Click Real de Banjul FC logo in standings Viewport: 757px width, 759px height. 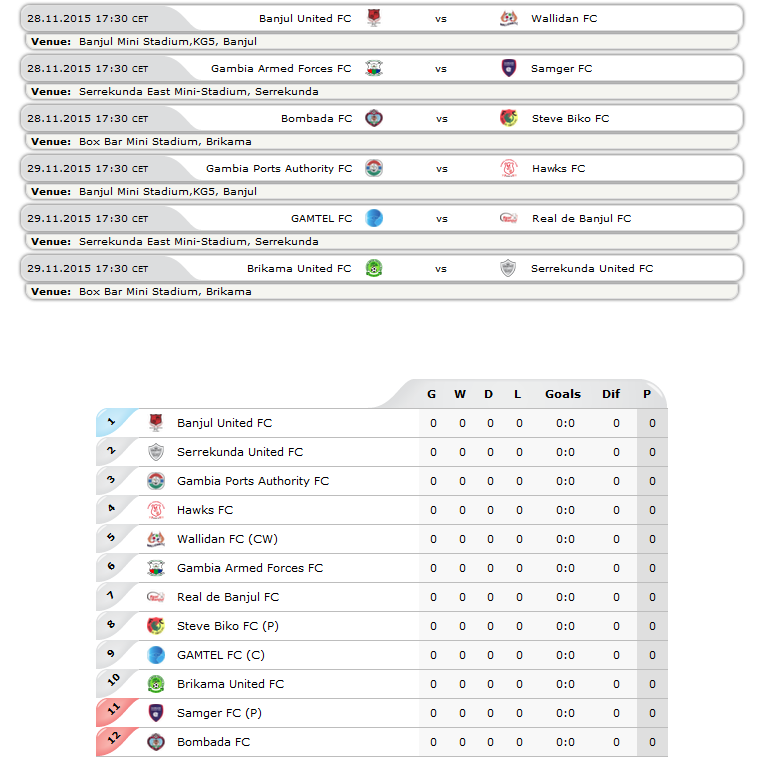(x=155, y=597)
